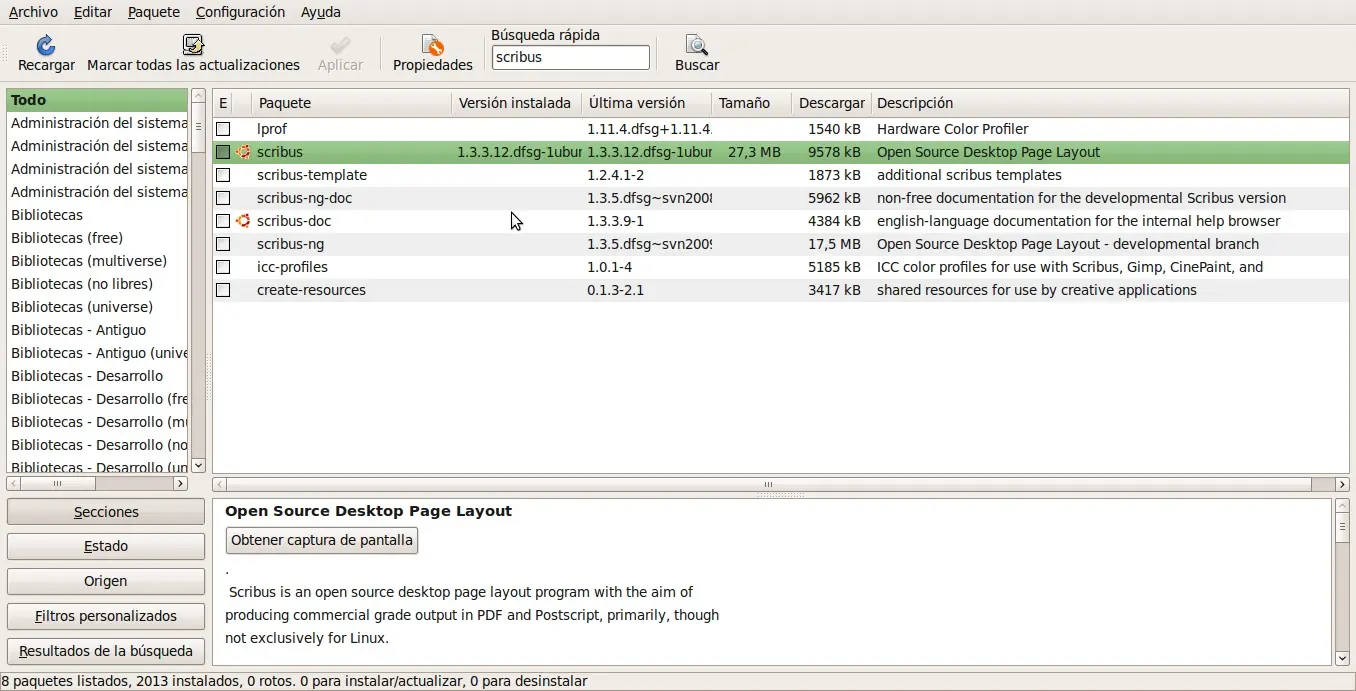Sort by the Descargar column header
Viewport: 1356px width, 691px height.
831,103
